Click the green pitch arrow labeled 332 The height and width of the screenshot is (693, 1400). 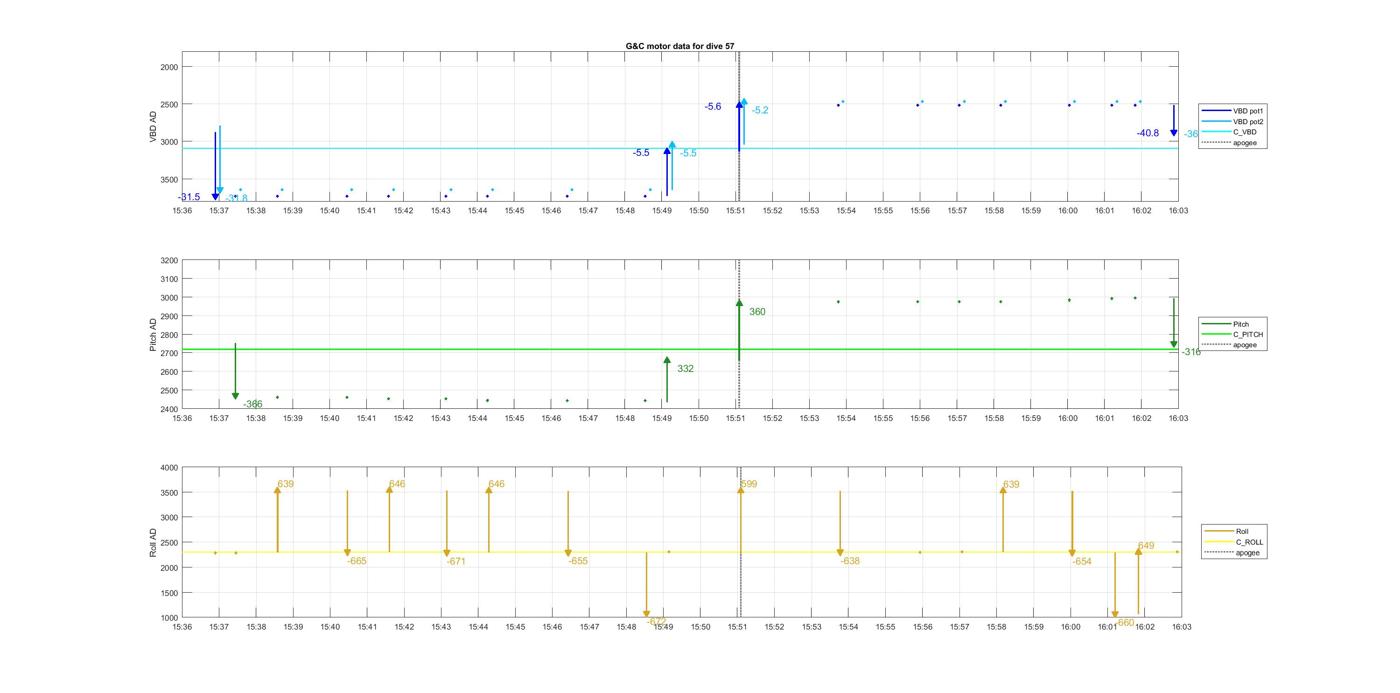pos(667,380)
